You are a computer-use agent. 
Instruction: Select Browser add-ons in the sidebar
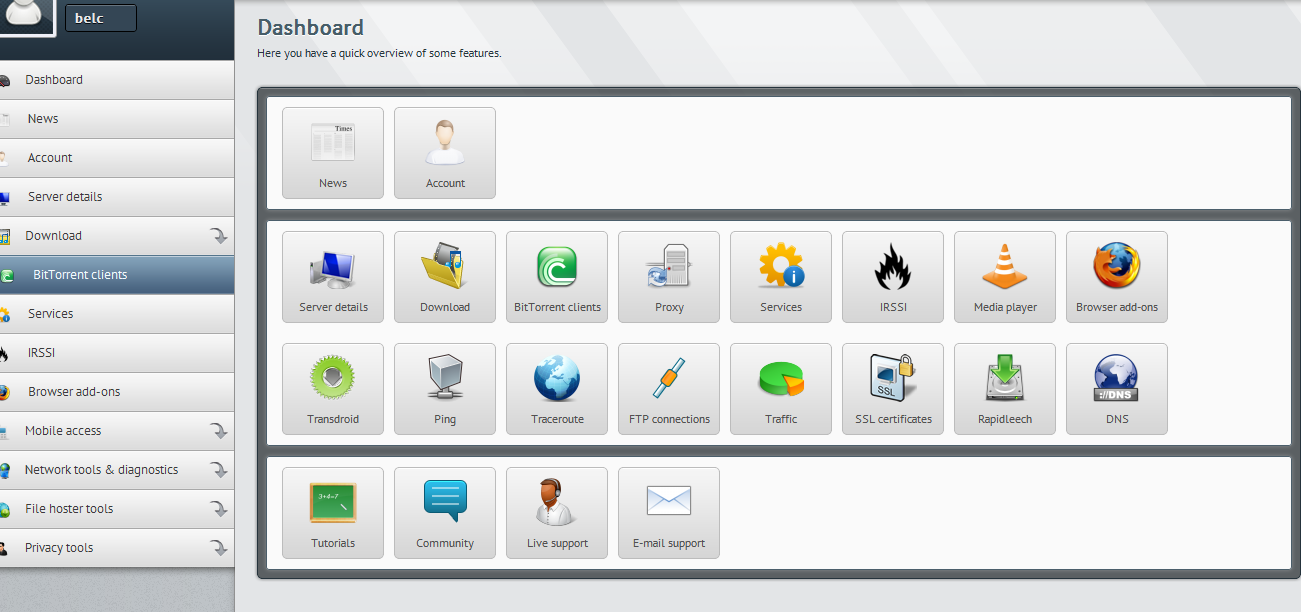(117, 392)
